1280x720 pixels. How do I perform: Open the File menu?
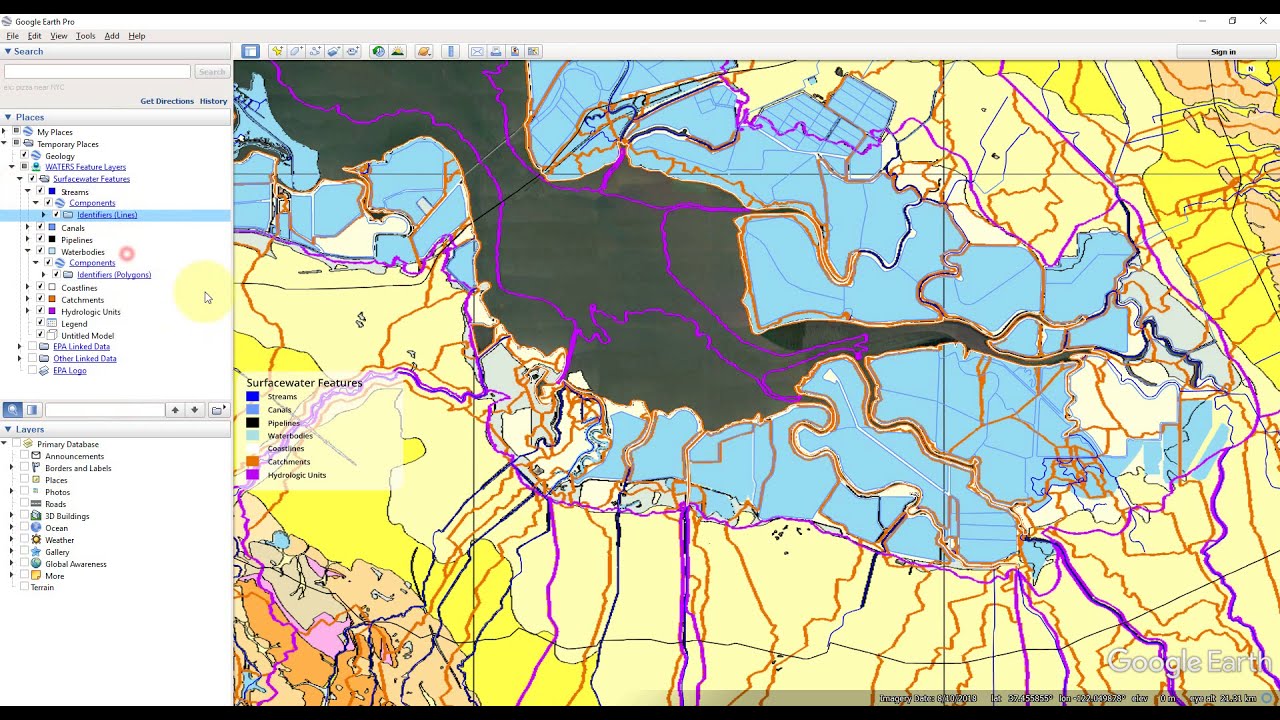click(x=12, y=36)
